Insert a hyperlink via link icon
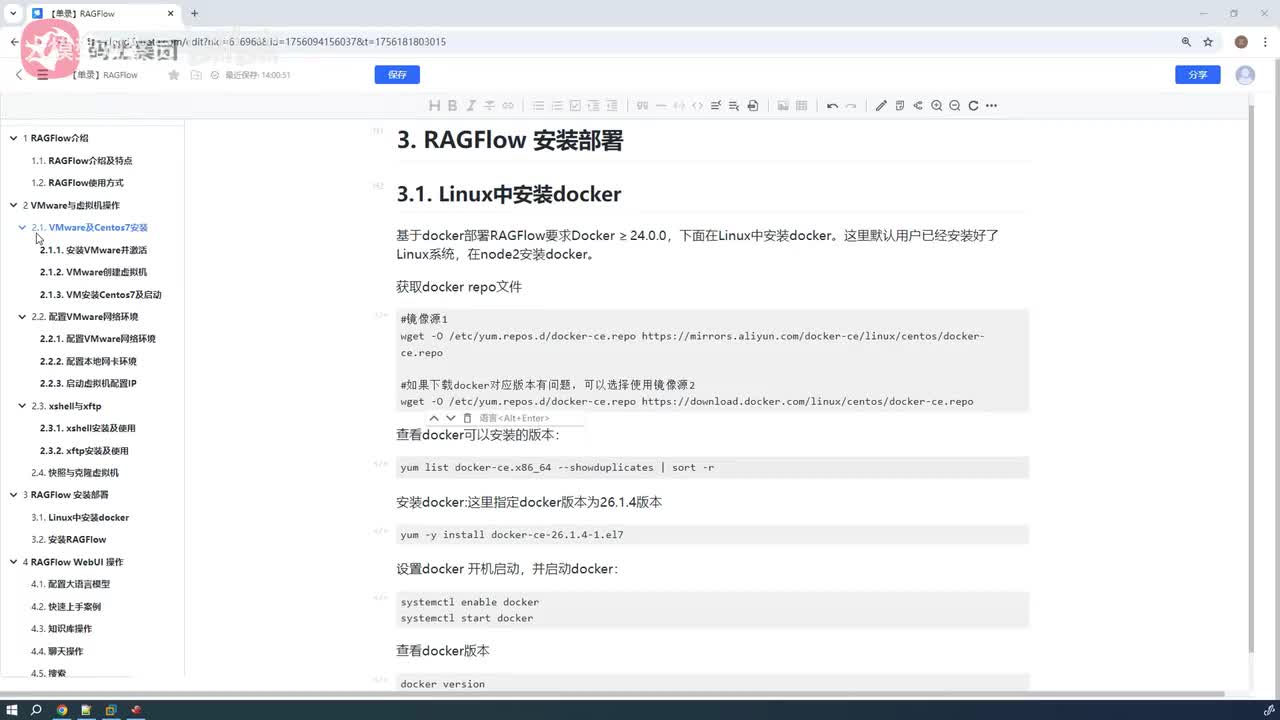Viewport: 1280px width, 720px height. point(508,105)
